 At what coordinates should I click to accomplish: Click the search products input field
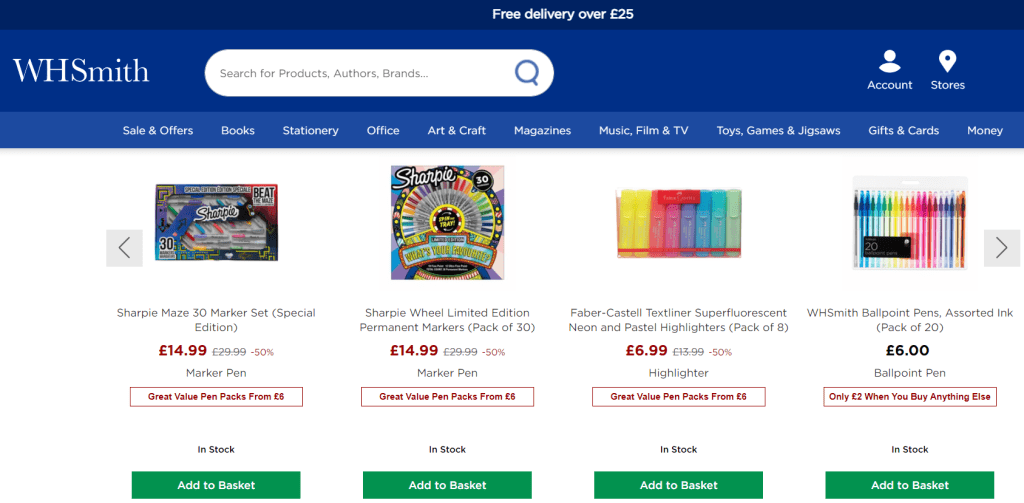click(x=360, y=73)
